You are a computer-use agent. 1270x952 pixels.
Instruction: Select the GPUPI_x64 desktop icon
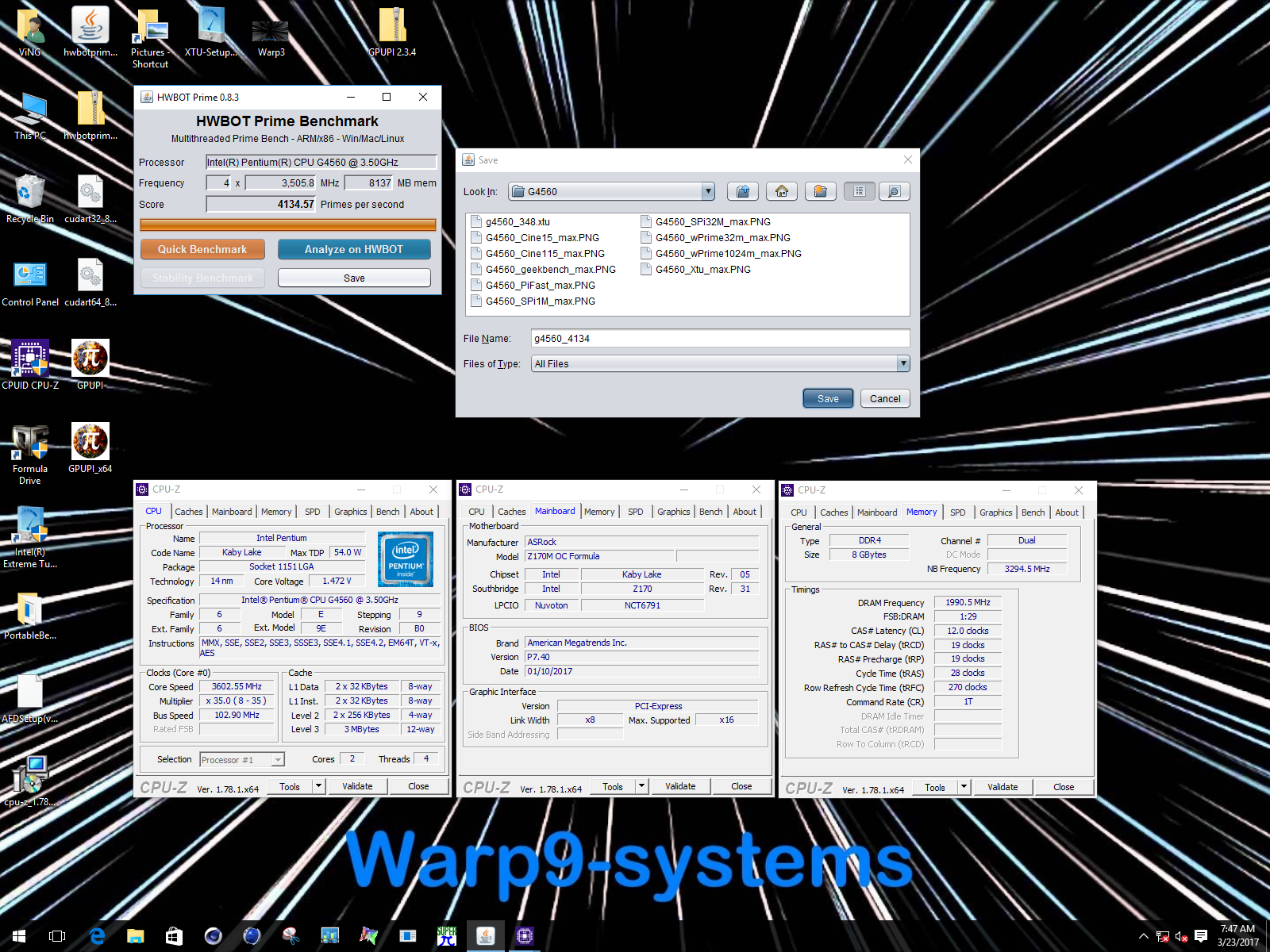[x=90, y=449]
